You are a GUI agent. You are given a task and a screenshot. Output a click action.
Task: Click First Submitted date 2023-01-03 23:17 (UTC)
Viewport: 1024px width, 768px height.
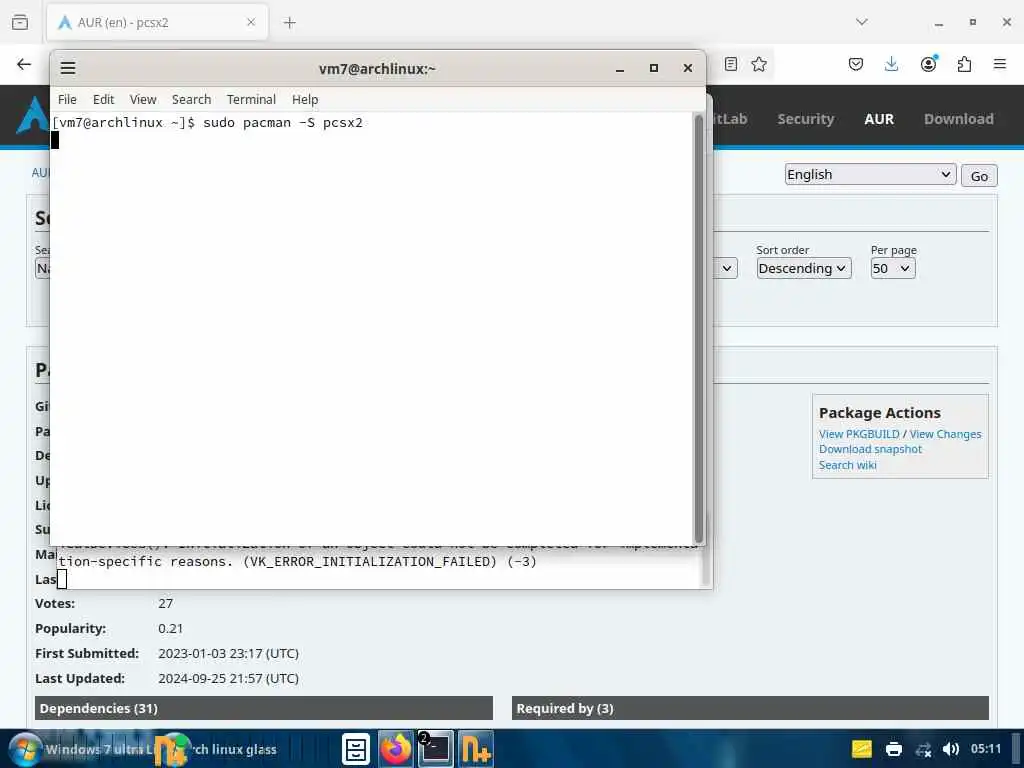[x=229, y=654]
